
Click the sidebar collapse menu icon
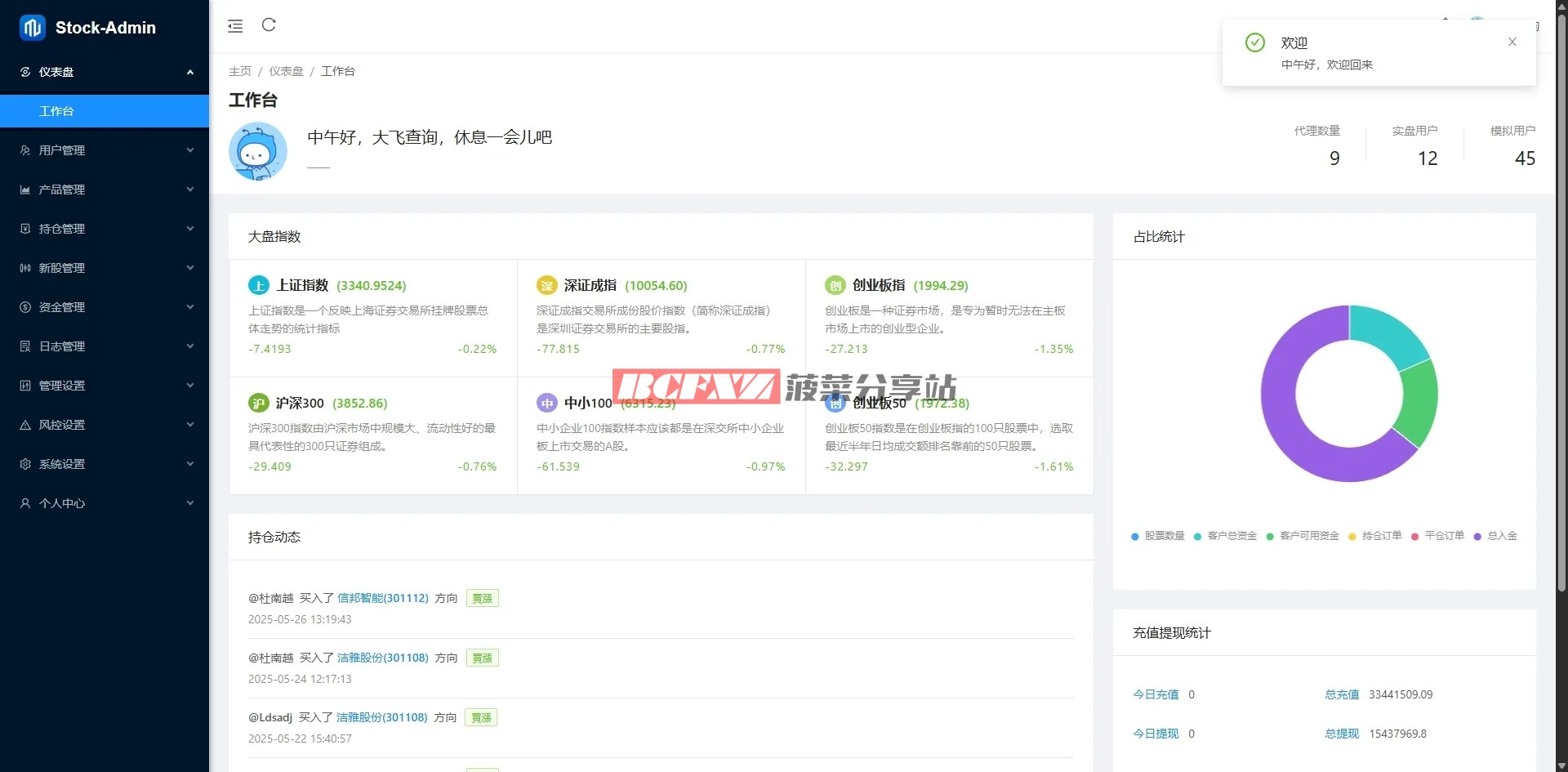click(x=235, y=26)
